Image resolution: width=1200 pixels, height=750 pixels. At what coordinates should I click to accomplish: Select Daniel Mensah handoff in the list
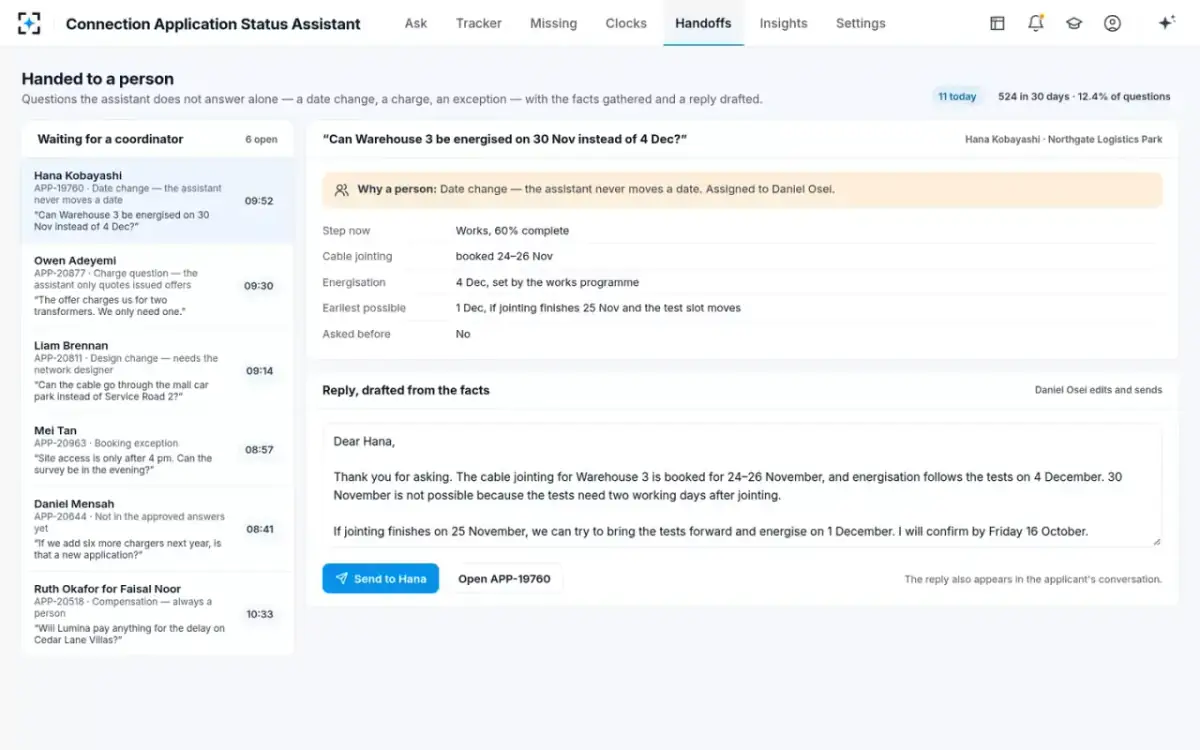point(158,529)
